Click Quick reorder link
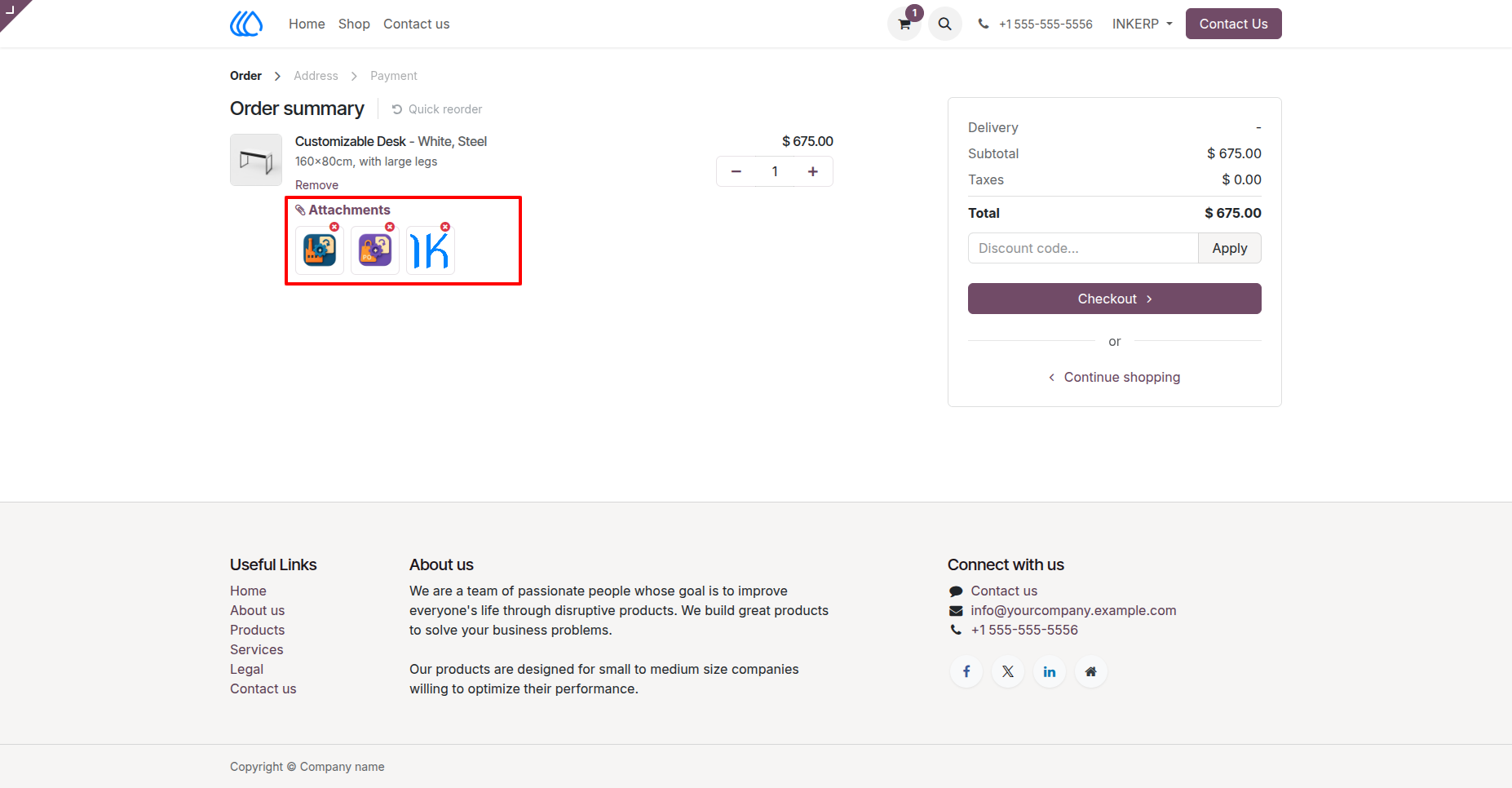This screenshot has height=788, width=1512. (x=436, y=109)
